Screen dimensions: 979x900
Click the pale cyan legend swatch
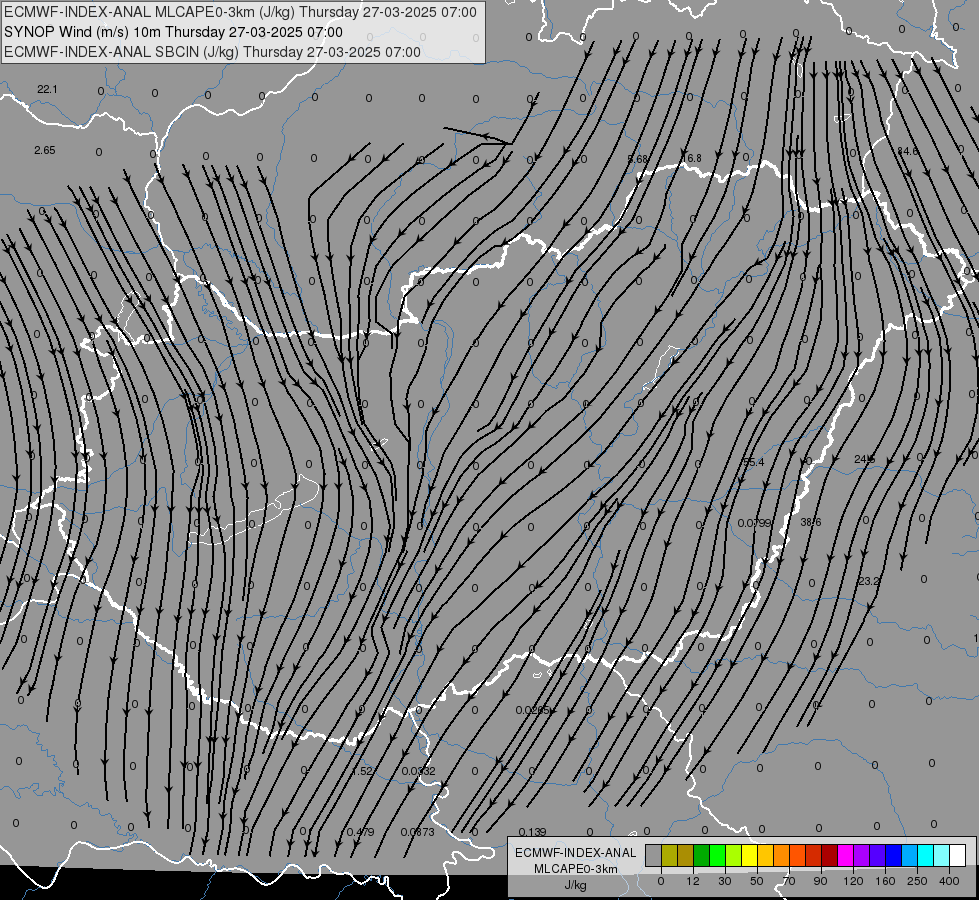(942, 855)
